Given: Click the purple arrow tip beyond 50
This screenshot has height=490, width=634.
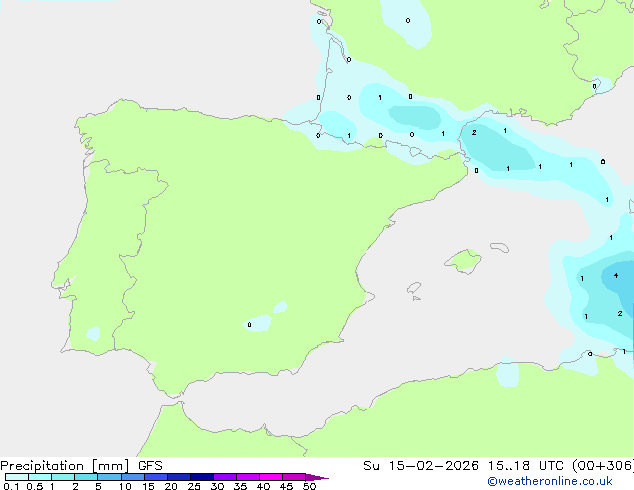Looking at the screenshot, I should click(x=317, y=477).
